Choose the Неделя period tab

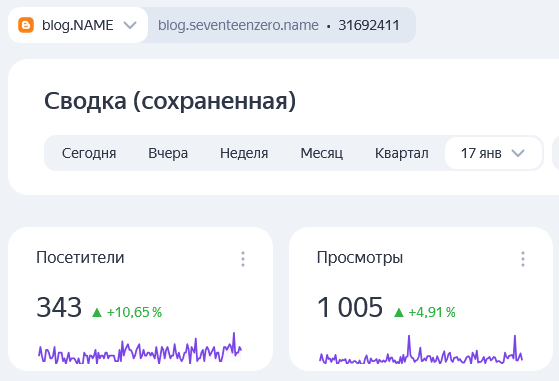tap(244, 153)
